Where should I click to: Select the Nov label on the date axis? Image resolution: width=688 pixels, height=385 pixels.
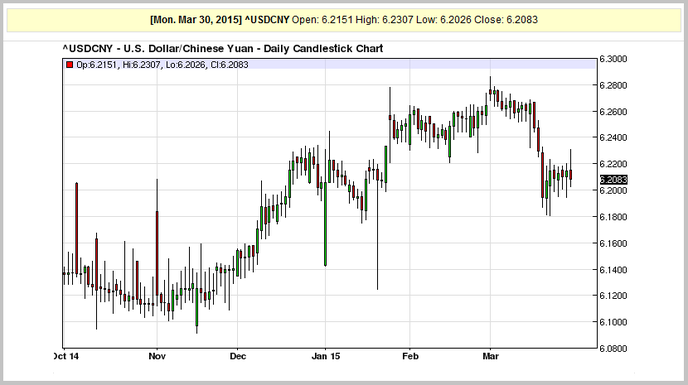pyautogui.click(x=157, y=356)
